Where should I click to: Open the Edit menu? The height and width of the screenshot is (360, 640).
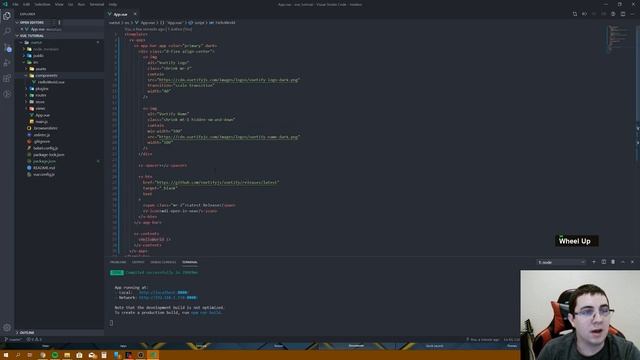coord(27,4)
